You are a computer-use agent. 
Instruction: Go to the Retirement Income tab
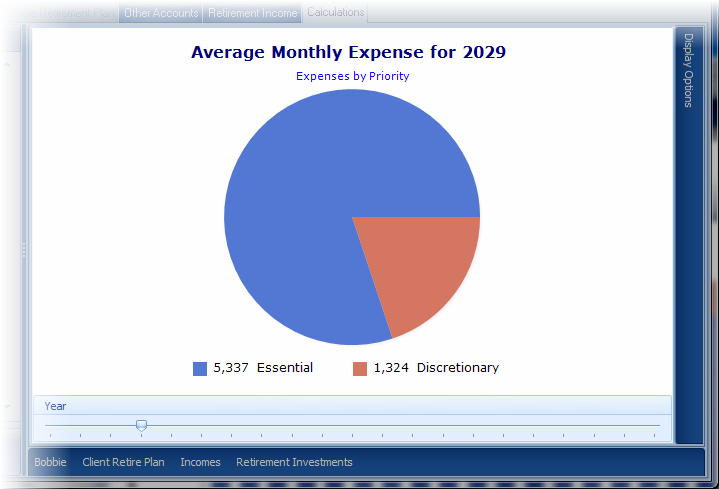pyautogui.click(x=252, y=13)
